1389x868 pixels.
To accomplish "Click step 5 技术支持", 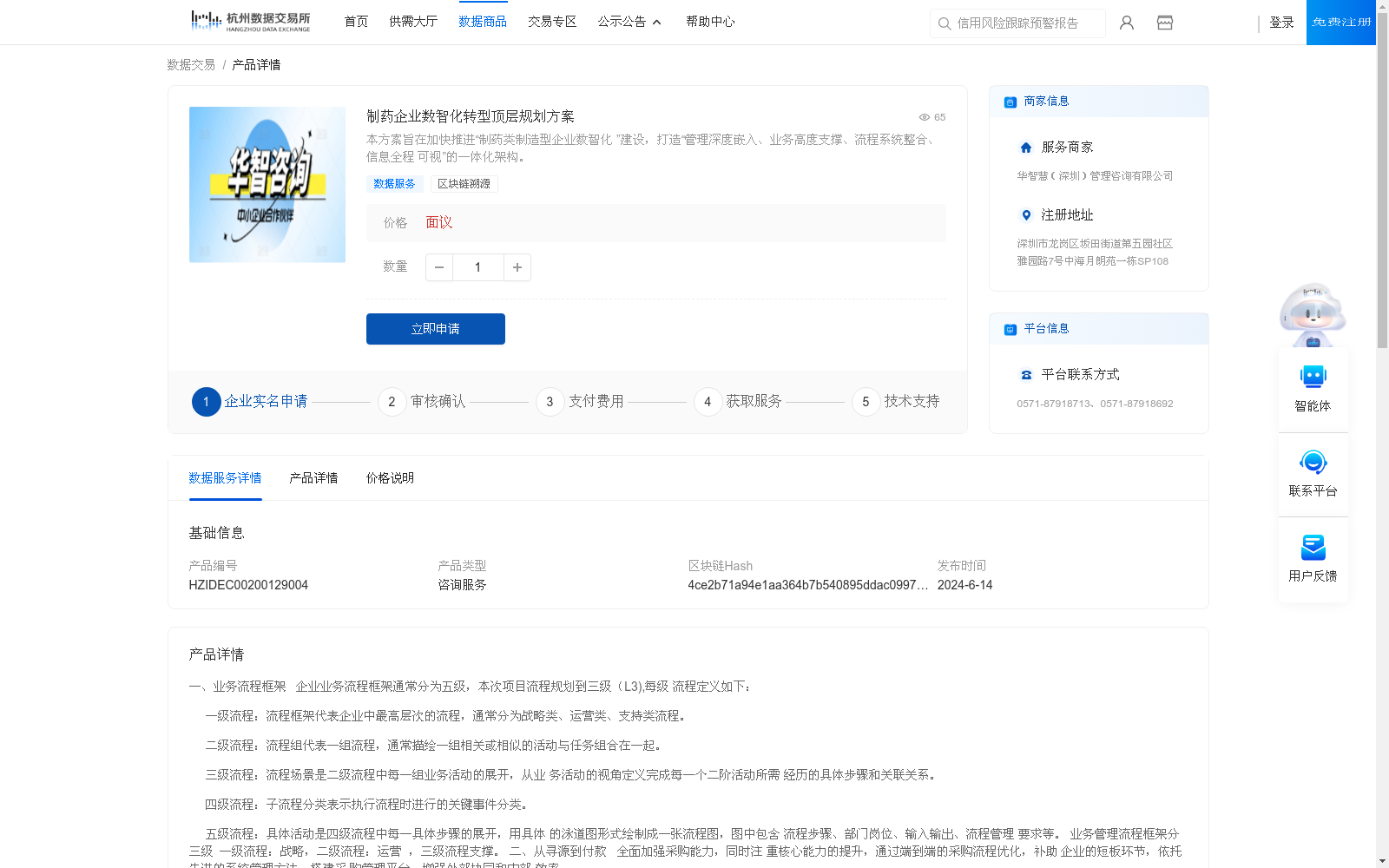I will [896, 402].
